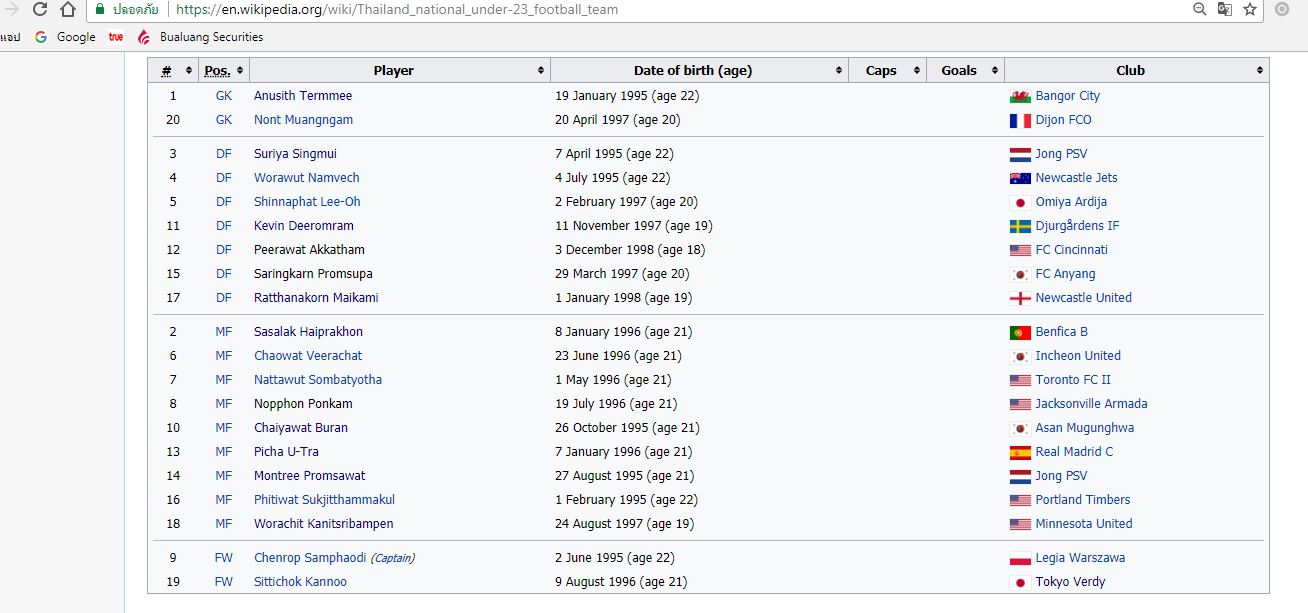Click the secure padlock icon in address bar

[99, 9]
